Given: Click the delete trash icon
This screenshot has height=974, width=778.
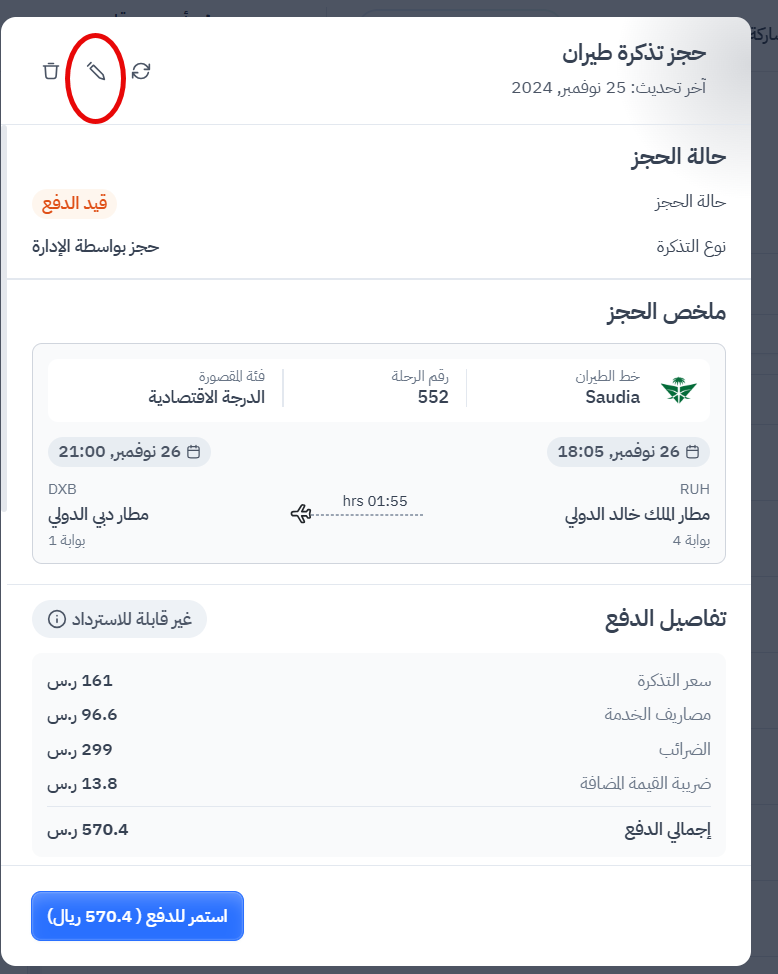Looking at the screenshot, I should (51, 71).
